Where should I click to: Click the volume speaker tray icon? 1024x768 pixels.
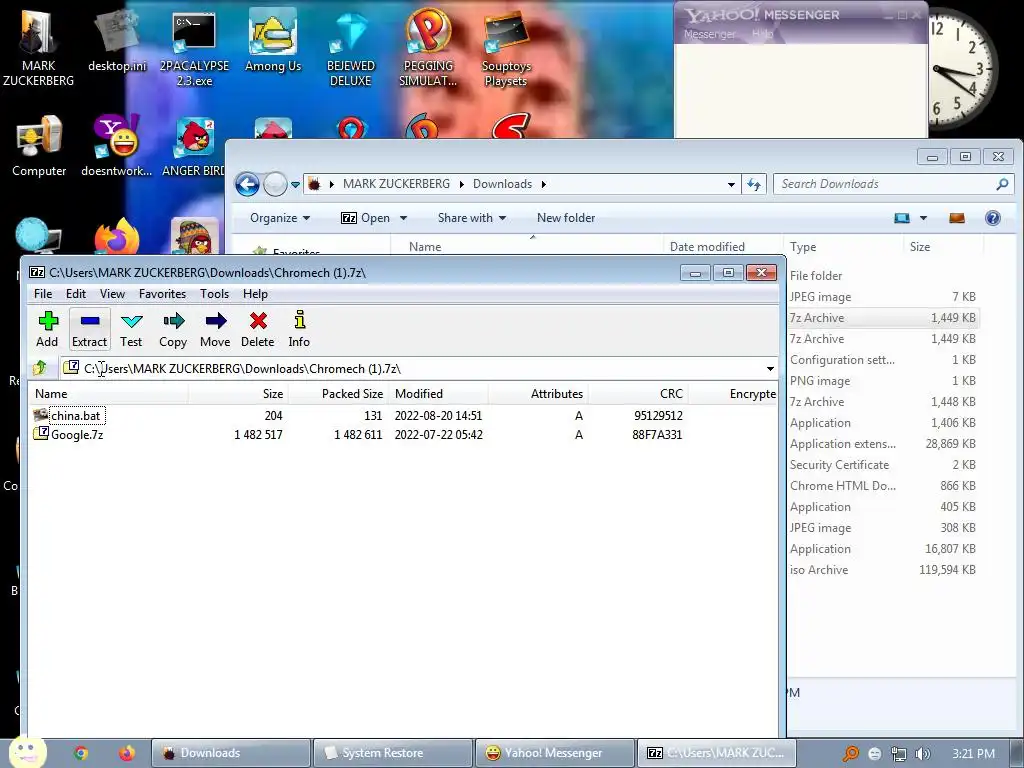pyautogui.click(x=923, y=754)
